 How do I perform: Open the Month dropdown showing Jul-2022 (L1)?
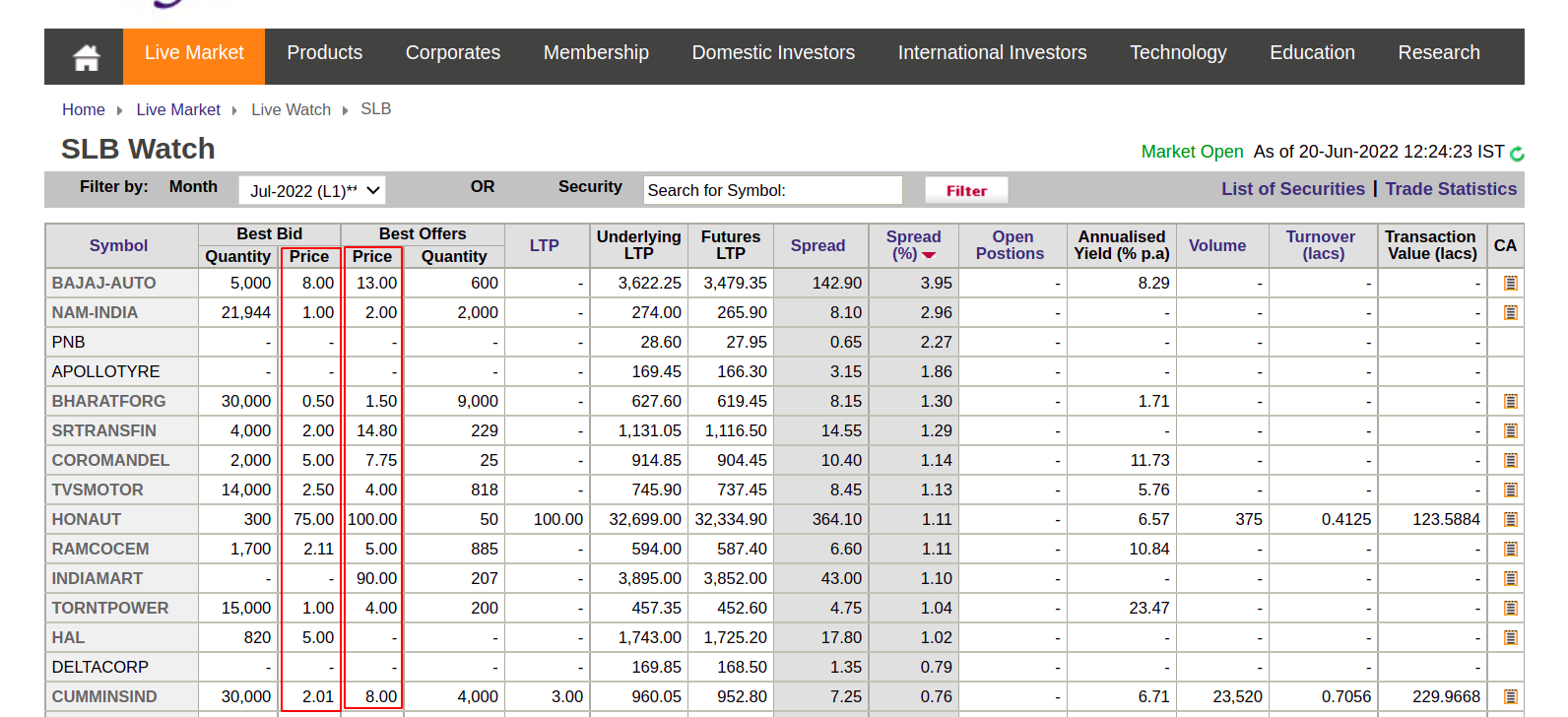click(312, 190)
